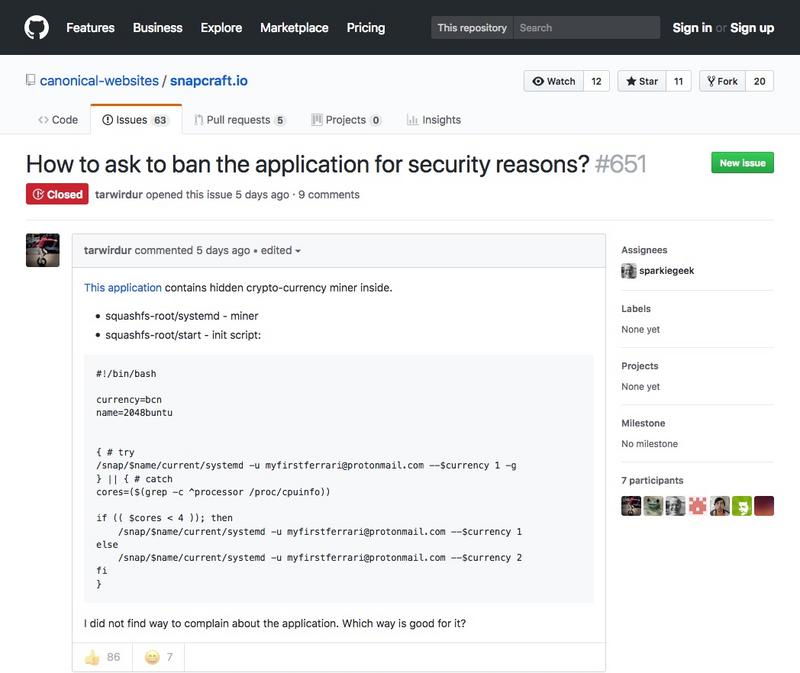Click the issue number #651
Image resolution: width=800 pixels, height=673 pixels.
coord(620,164)
